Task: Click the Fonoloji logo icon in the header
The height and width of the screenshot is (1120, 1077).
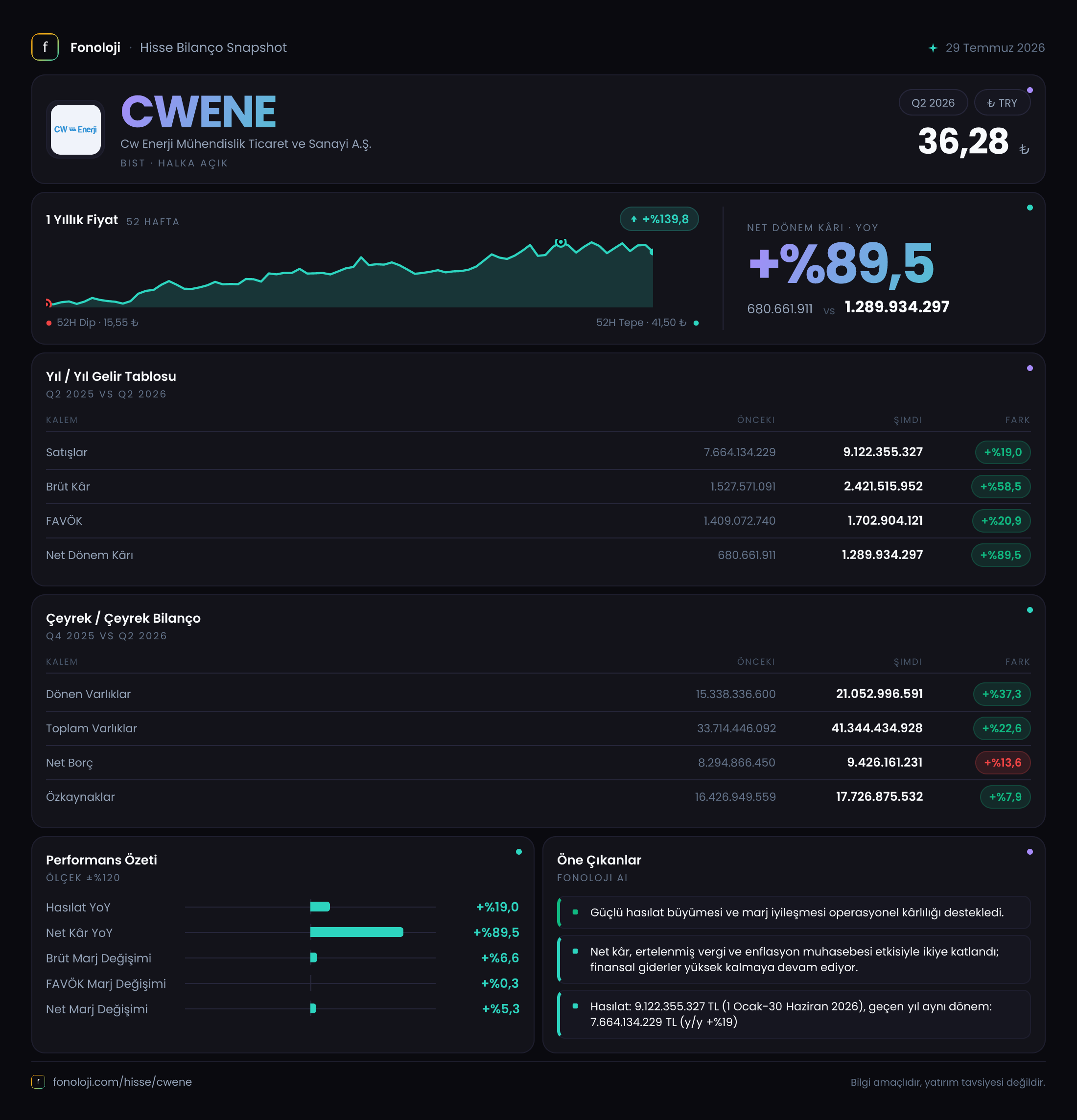Action: (45, 47)
